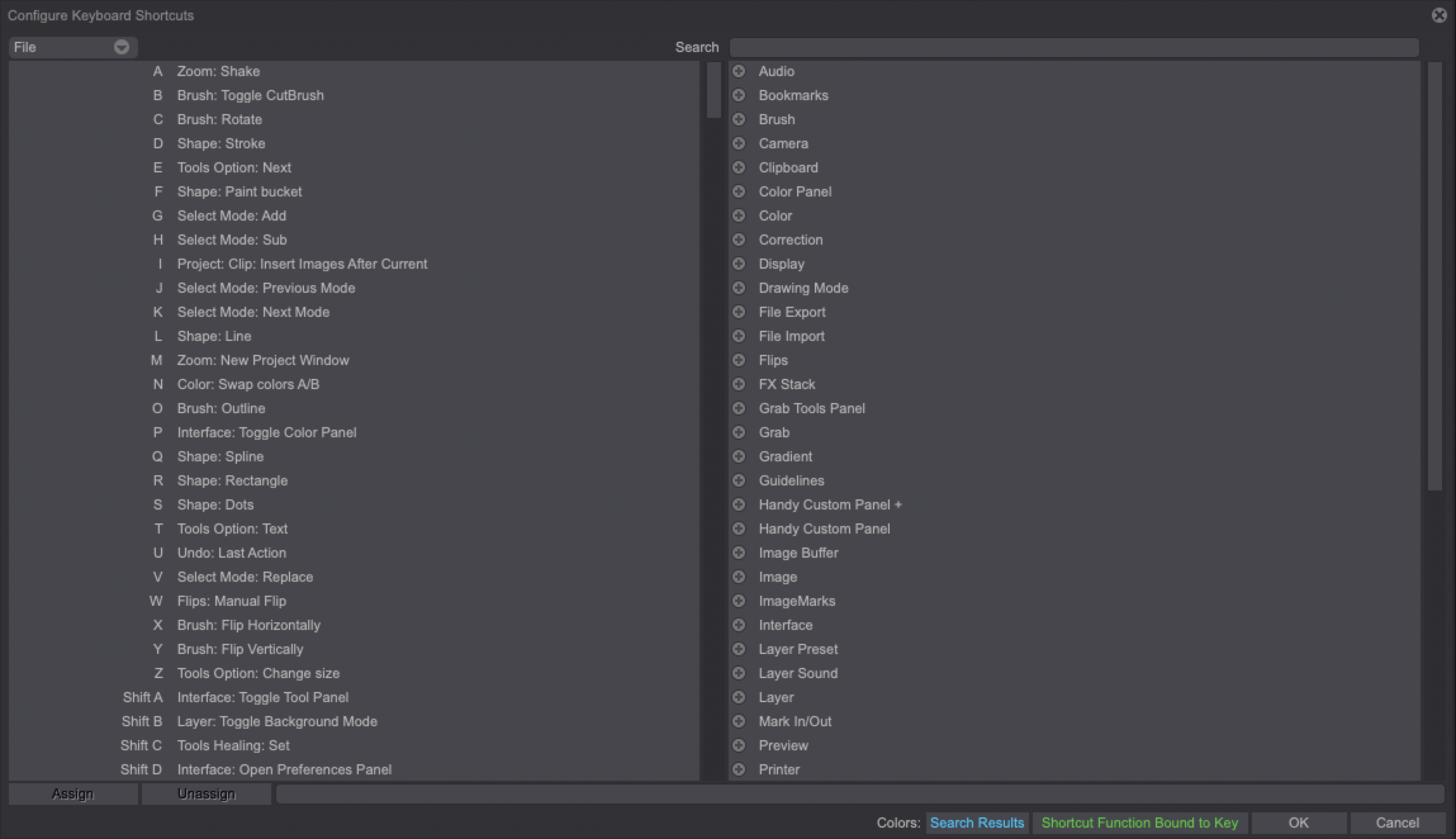
Task: Confirm changes with the OK button
Action: pyautogui.click(x=1298, y=823)
